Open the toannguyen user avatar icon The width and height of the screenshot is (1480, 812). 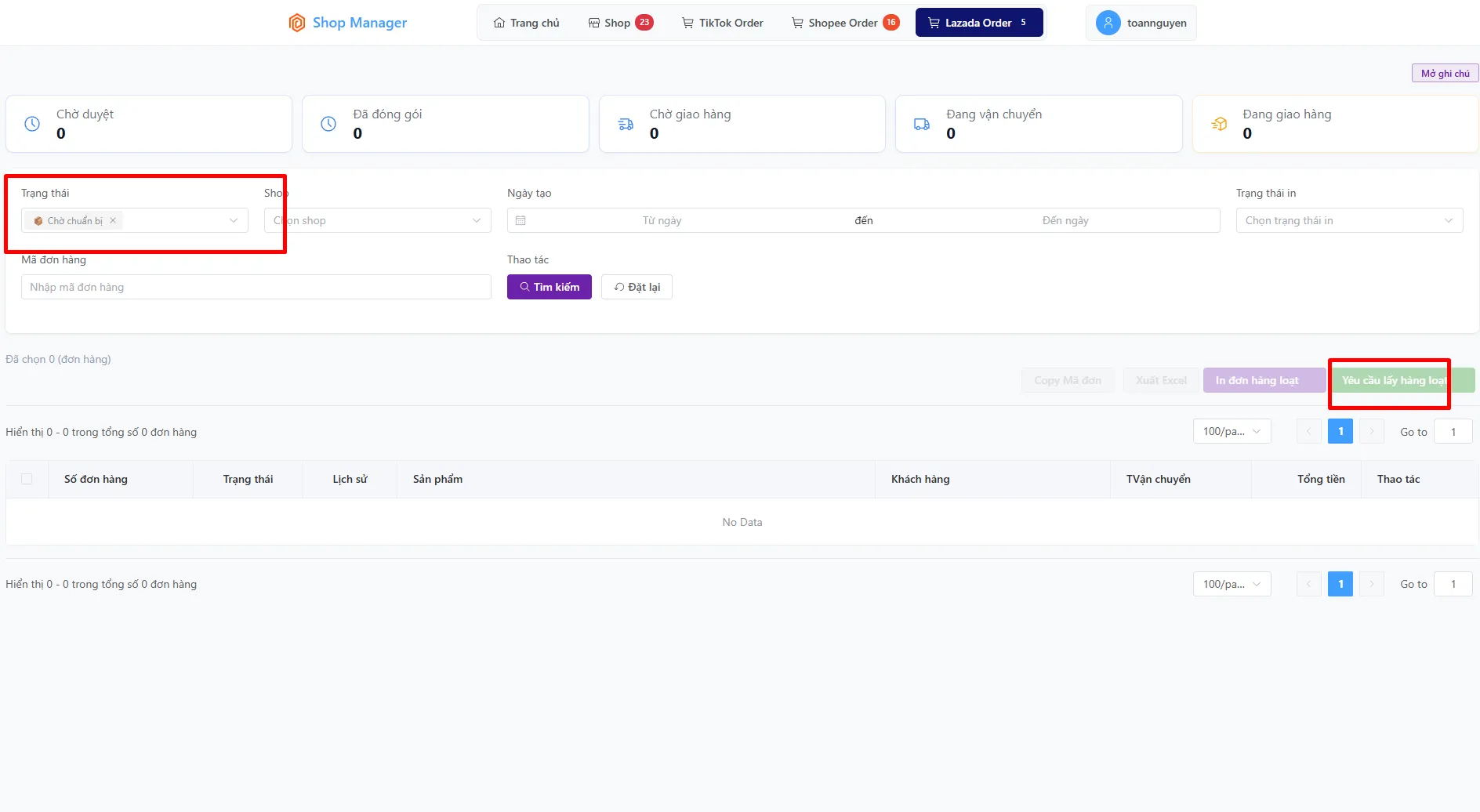(x=1108, y=23)
